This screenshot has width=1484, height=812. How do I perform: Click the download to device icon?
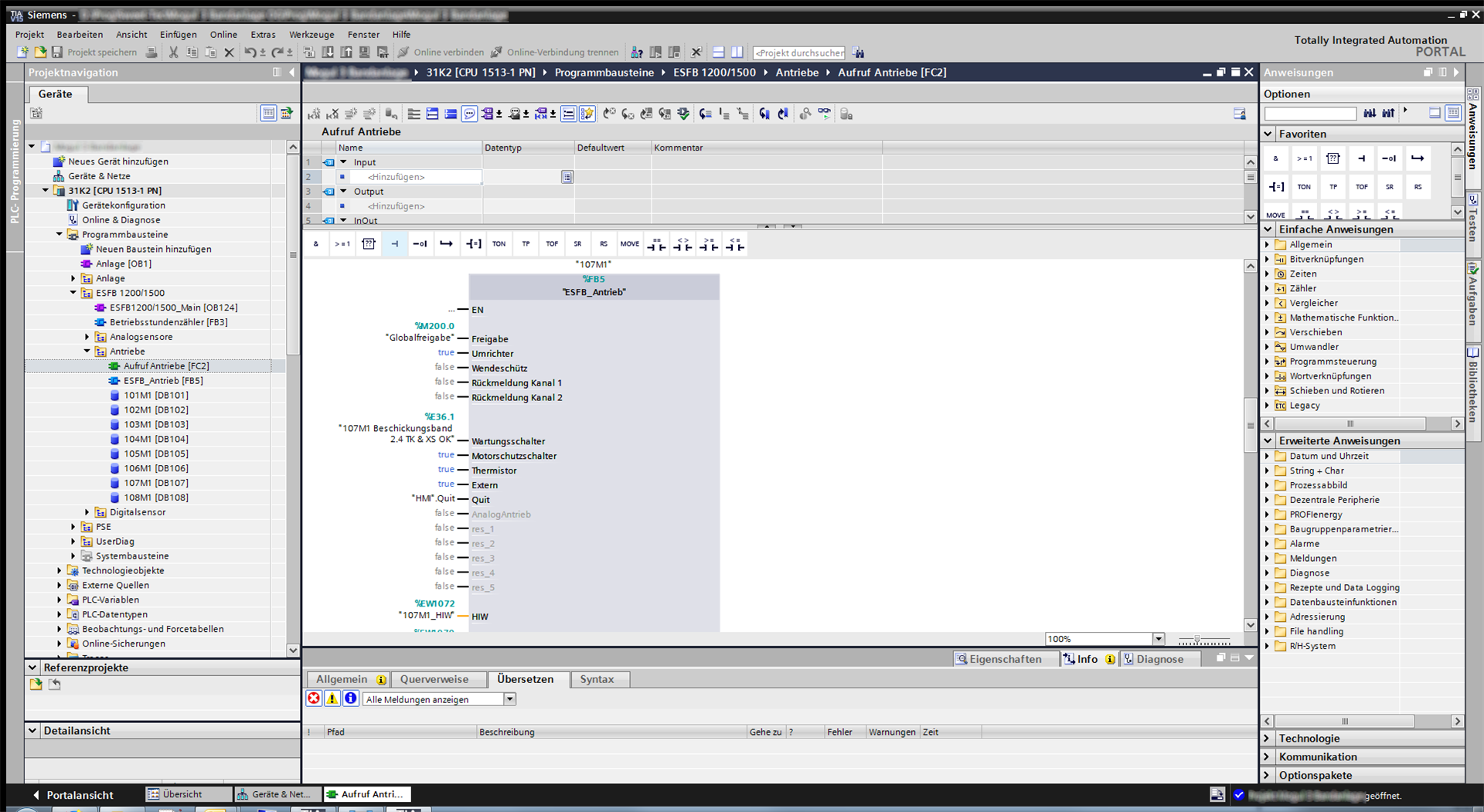[328, 52]
